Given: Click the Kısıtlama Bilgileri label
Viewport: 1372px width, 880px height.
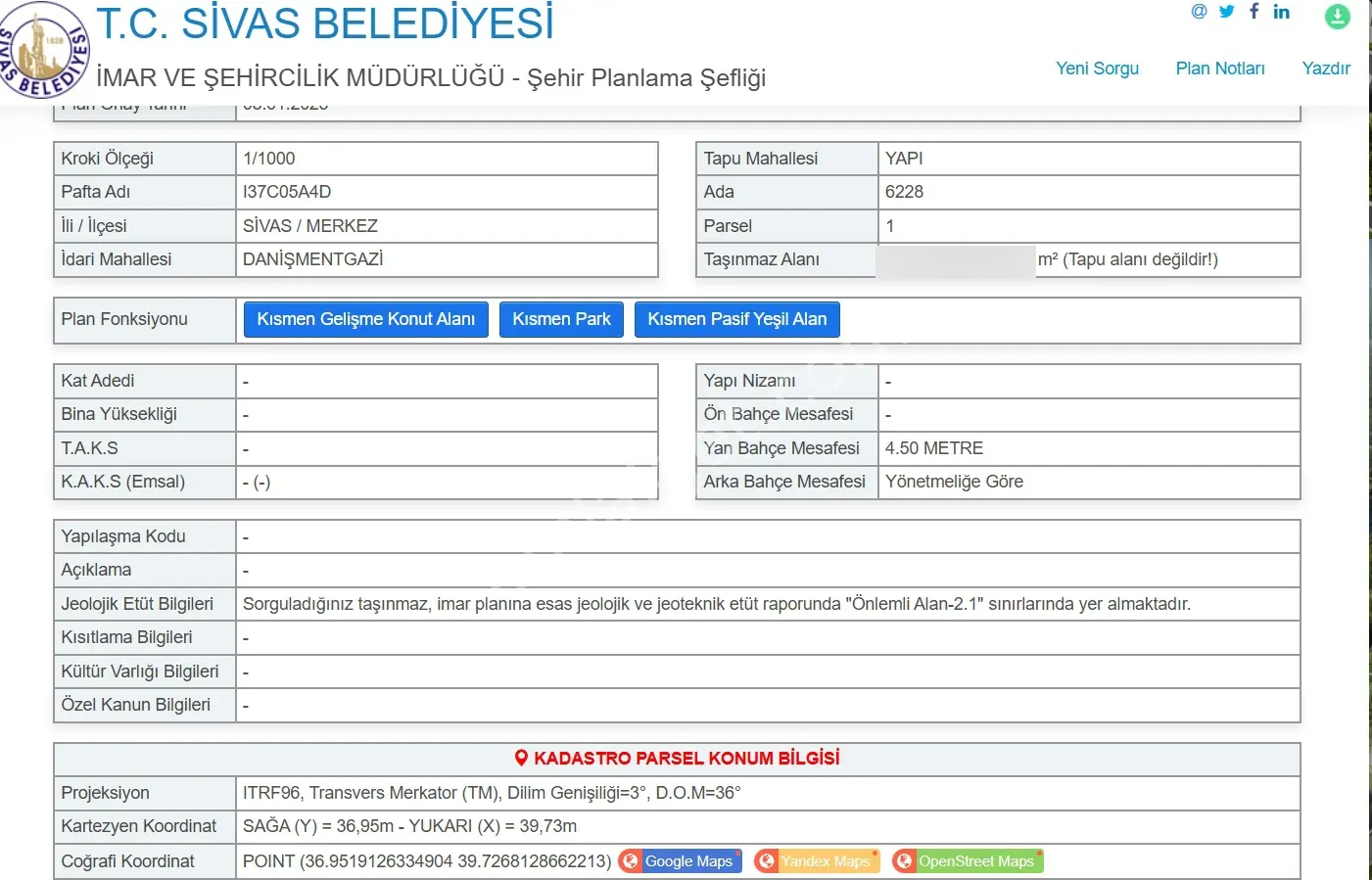Looking at the screenshot, I should tap(126, 637).
